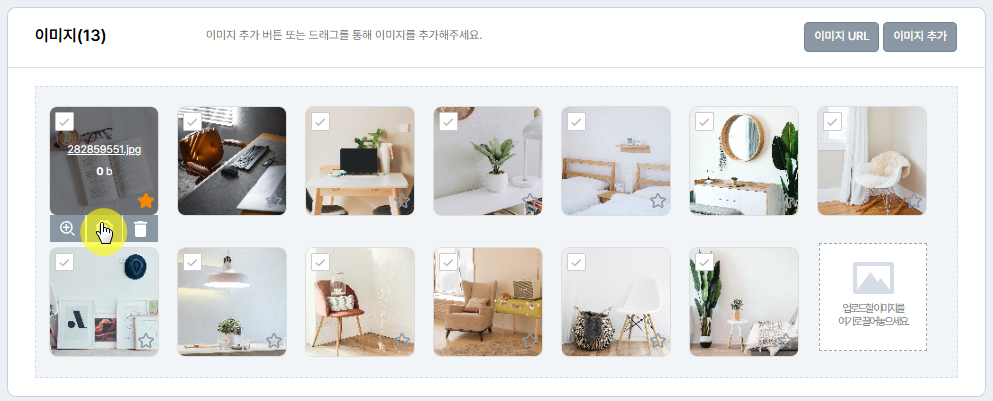Click the star on the white Eames chair image

click(x=657, y=340)
